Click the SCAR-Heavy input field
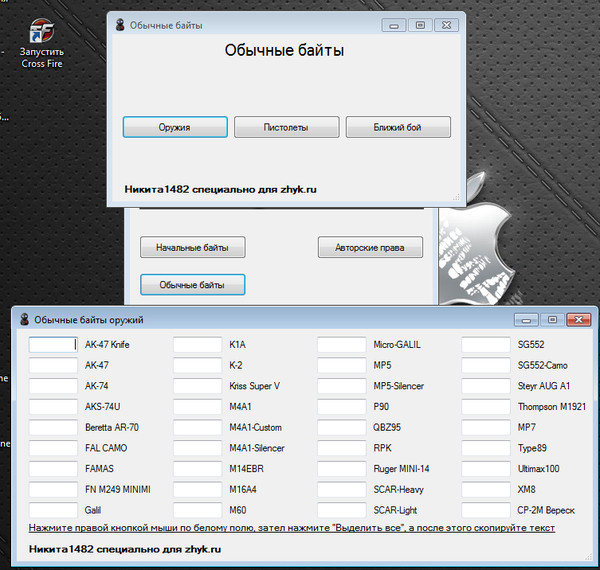600x570 pixels. point(341,491)
